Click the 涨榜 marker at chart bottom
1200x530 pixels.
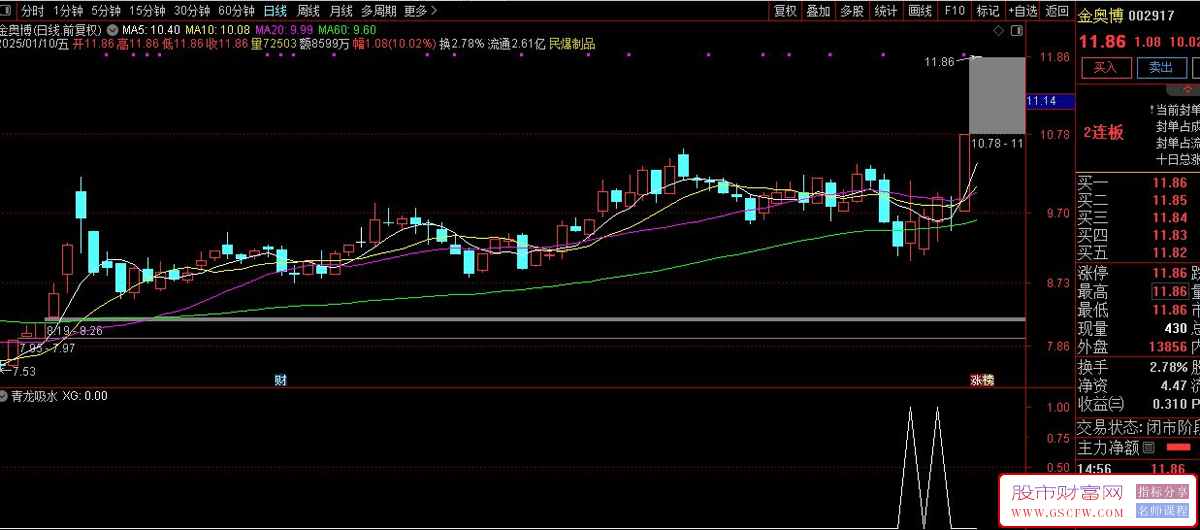(x=982, y=380)
